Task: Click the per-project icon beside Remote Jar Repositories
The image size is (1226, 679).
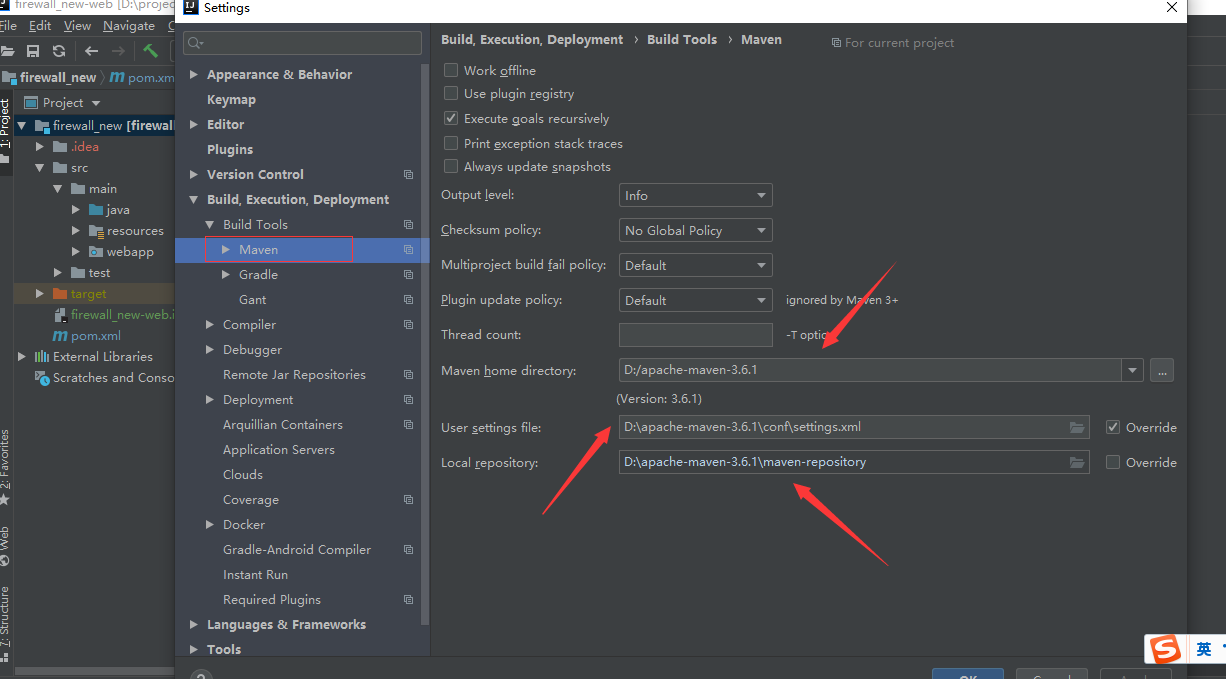Action: click(x=408, y=375)
